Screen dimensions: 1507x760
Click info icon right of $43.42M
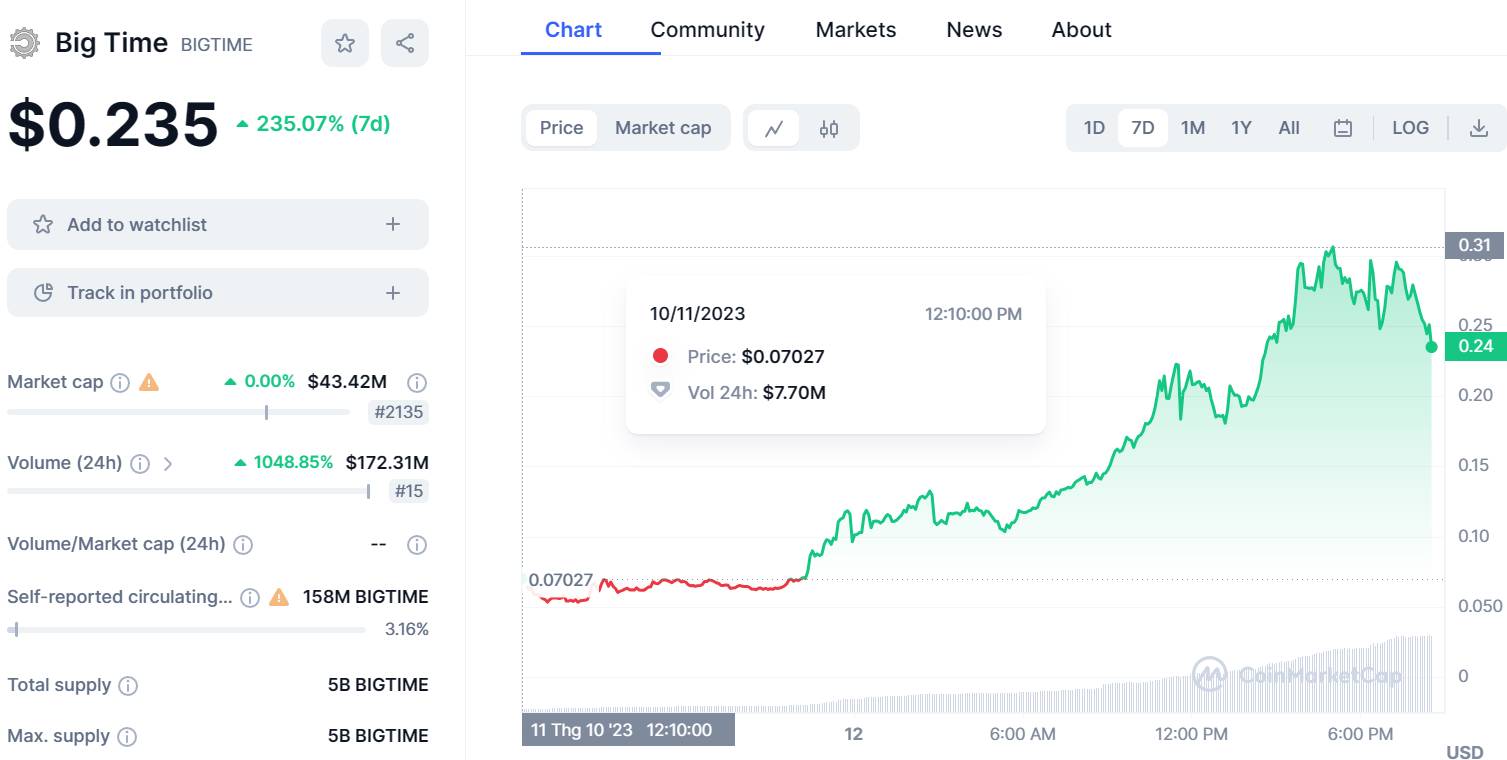click(417, 382)
